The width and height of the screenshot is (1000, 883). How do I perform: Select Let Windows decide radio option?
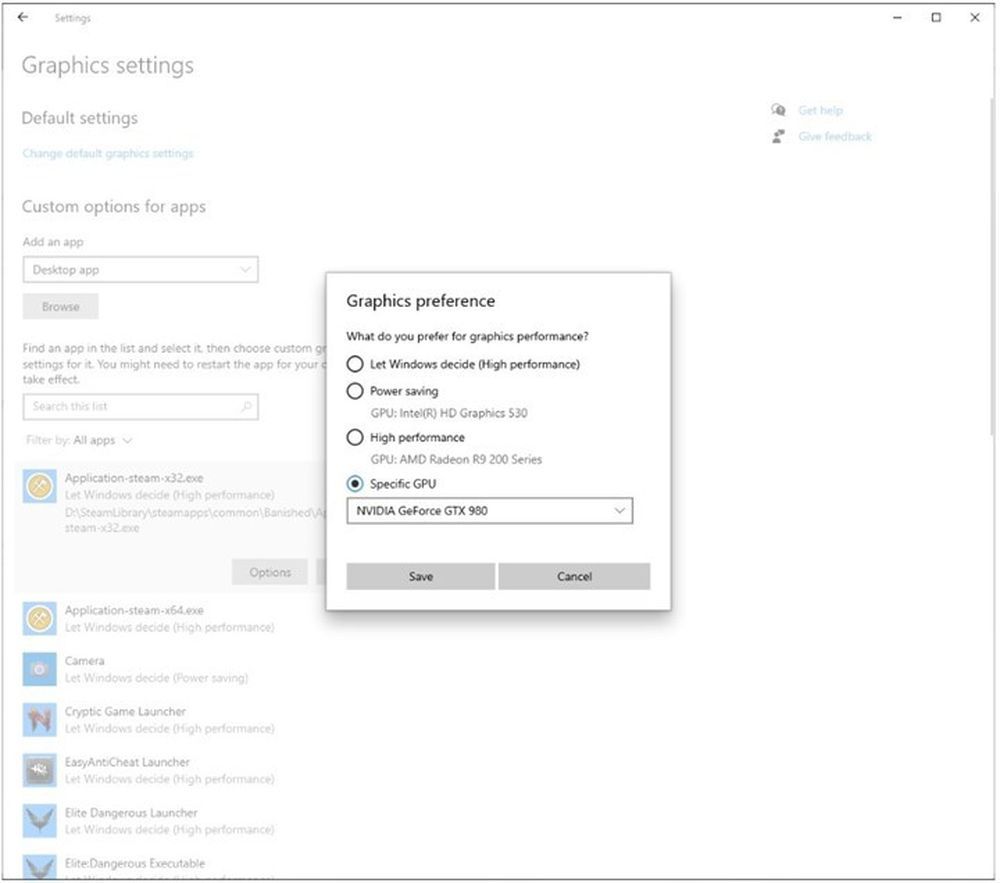click(x=355, y=364)
